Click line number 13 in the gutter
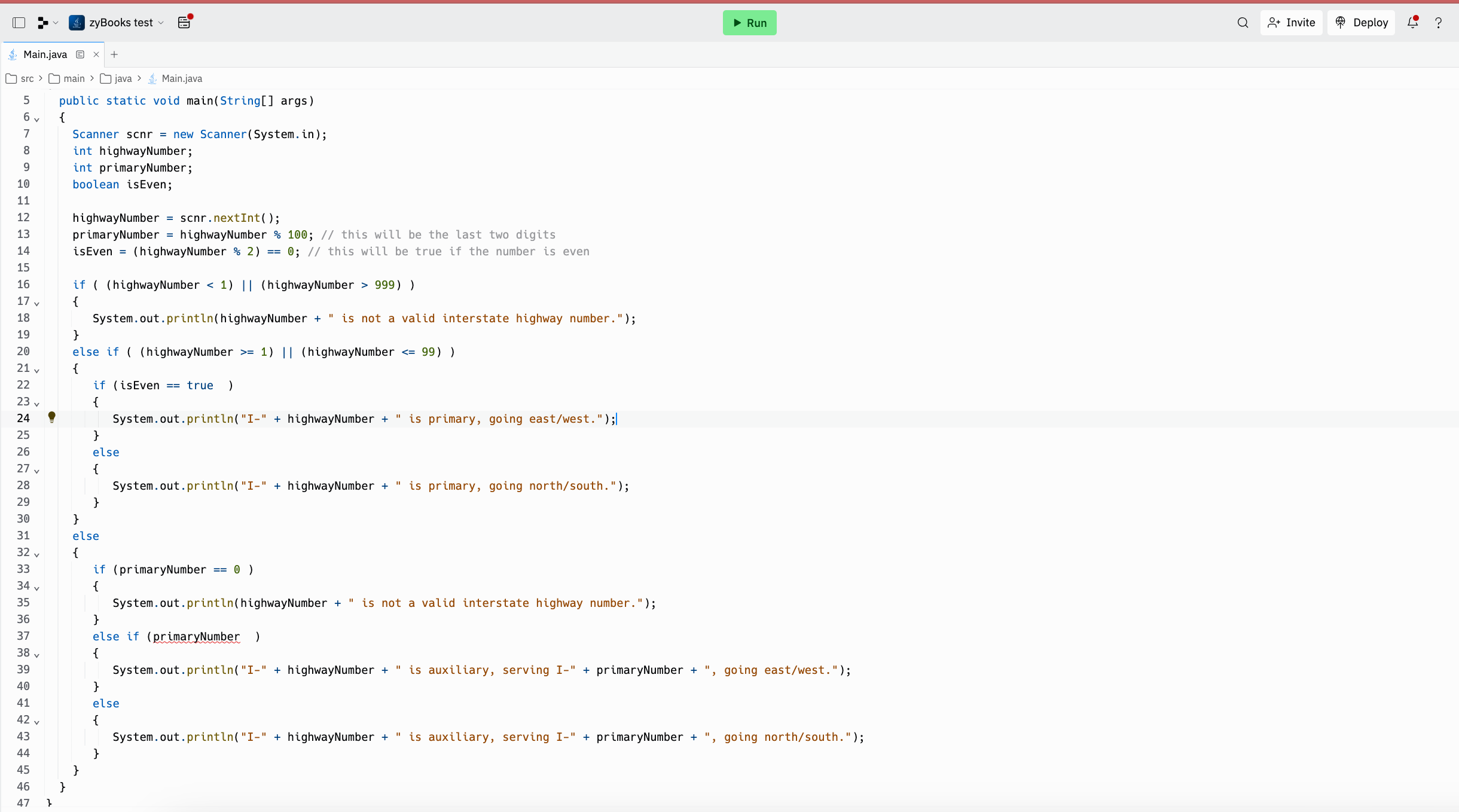The image size is (1459, 812). [x=23, y=234]
